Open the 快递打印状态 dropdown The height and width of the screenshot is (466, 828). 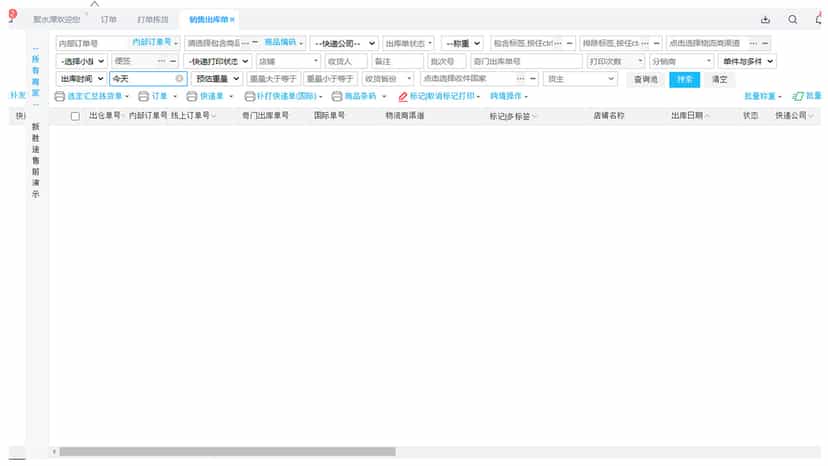218,61
